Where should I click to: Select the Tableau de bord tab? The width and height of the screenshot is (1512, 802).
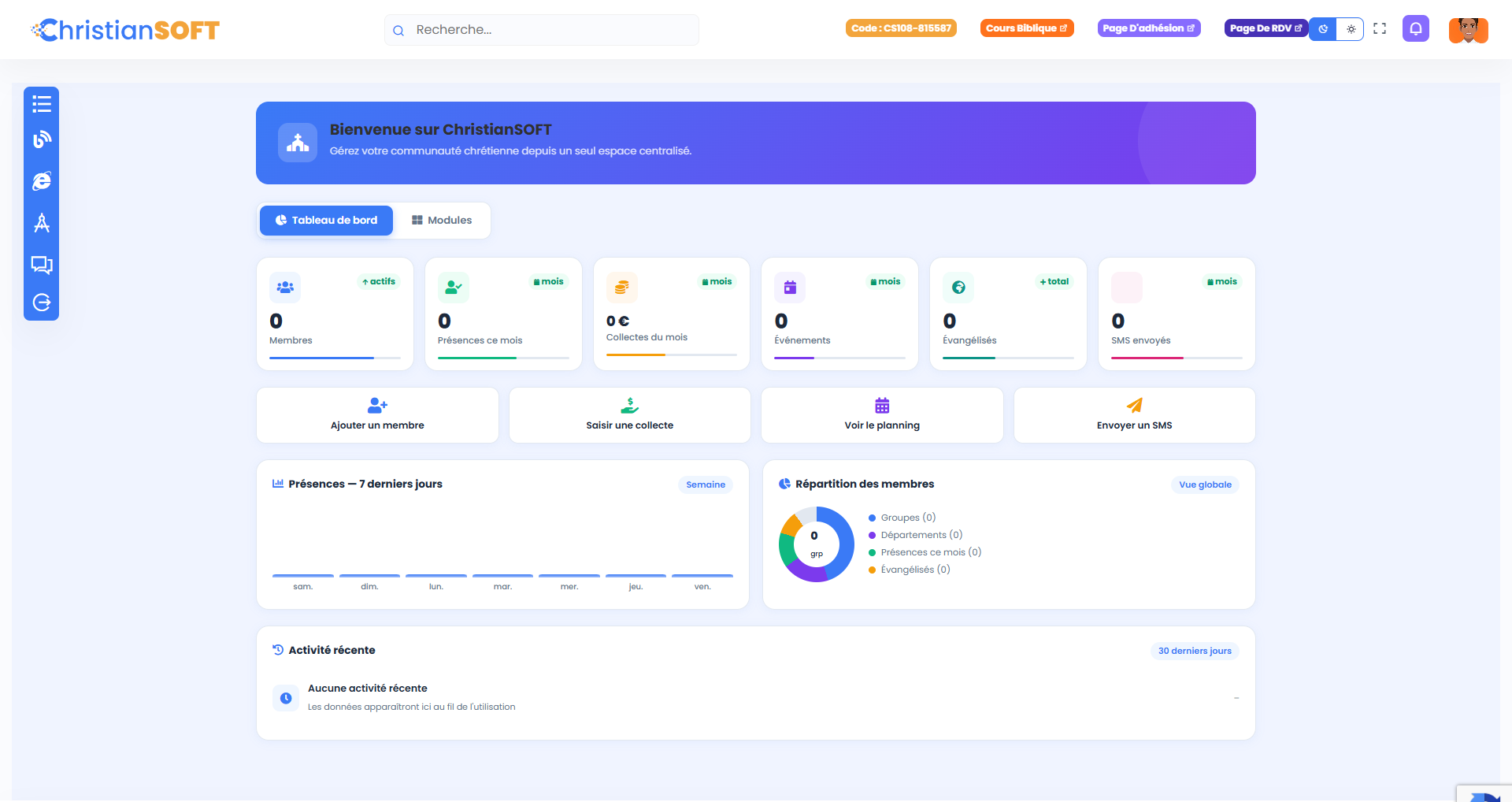[x=326, y=221]
